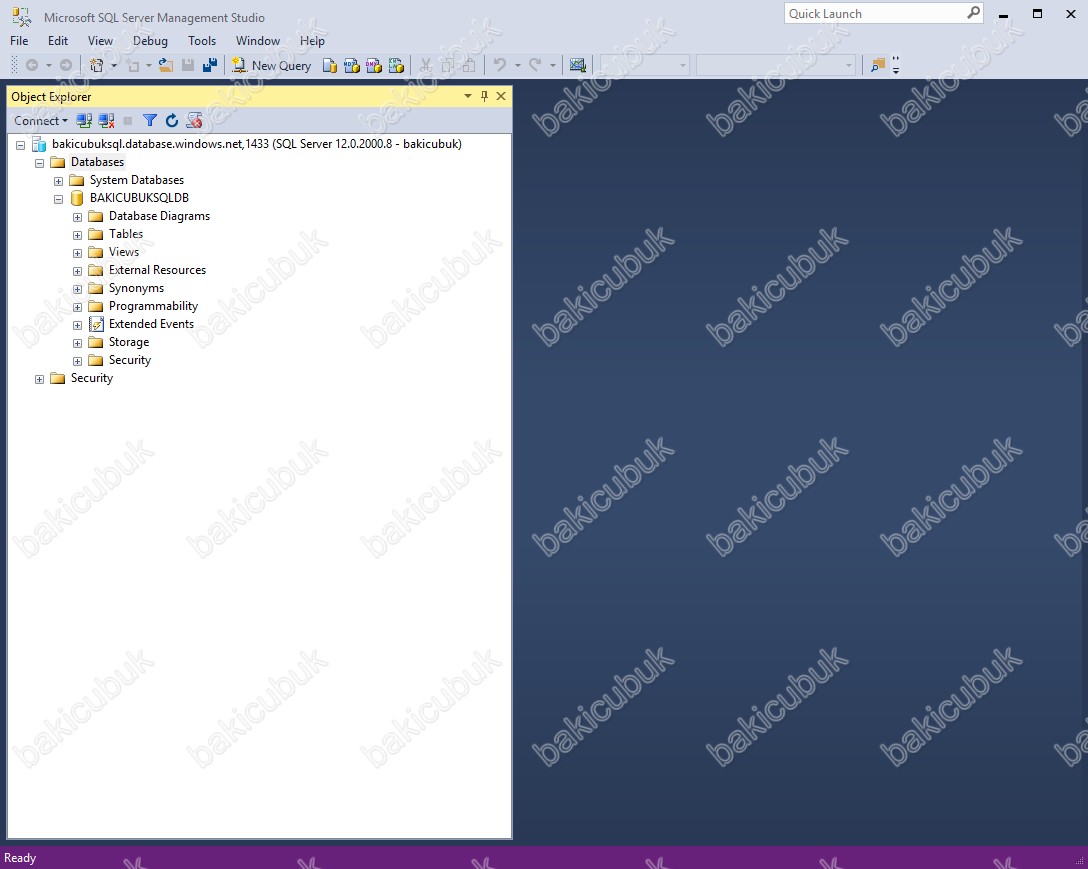Image resolution: width=1088 pixels, height=869 pixels.
Task: Open the Activity Monitor icon
Action: coord(577,65)
